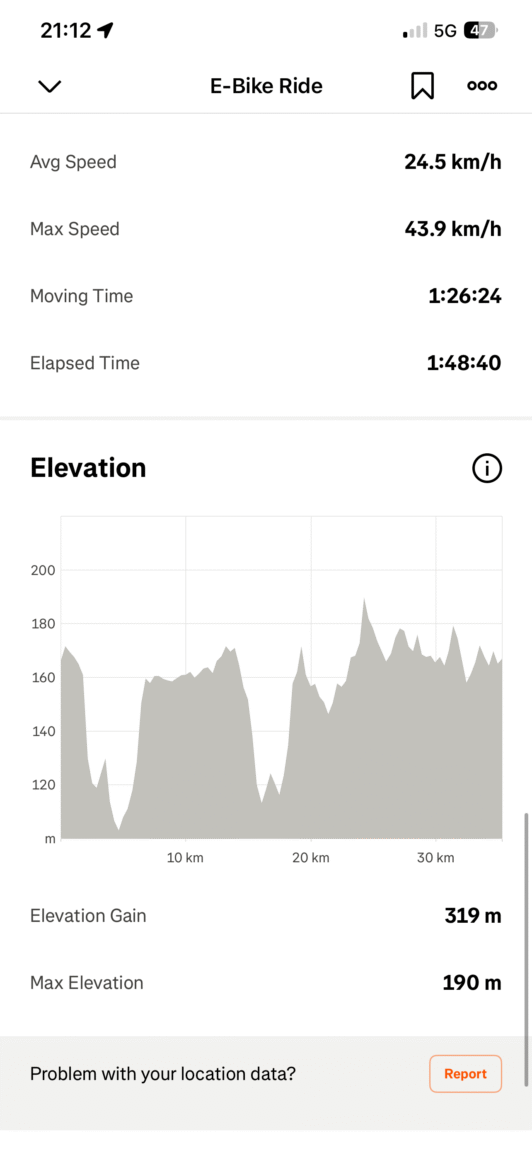Image resolution: width=532 pixels, height=1150 pixels.
Task: Tap the battery indicator in status bar
Action: tap(481, 31)
